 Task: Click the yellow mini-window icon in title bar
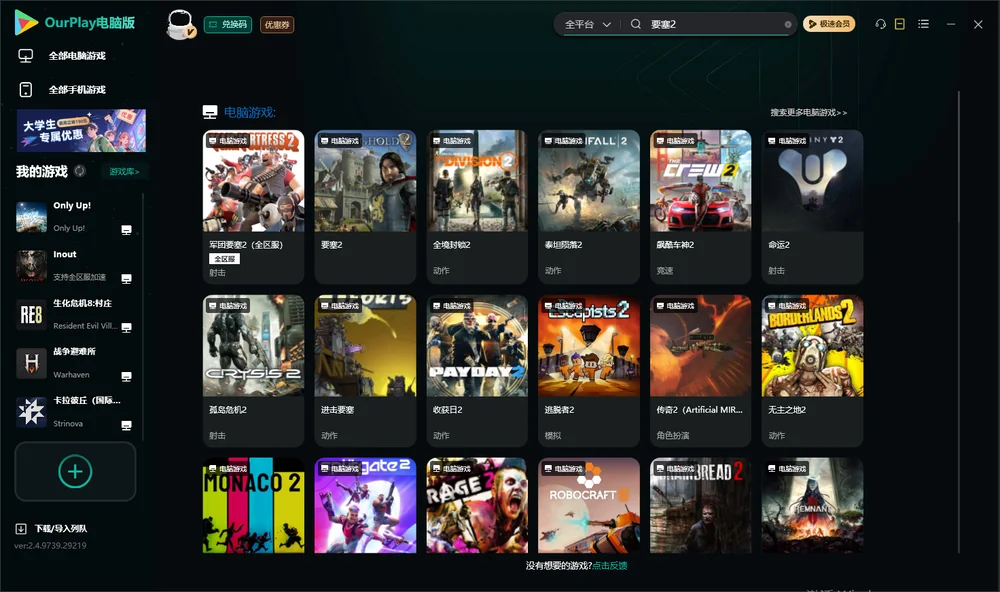click(x=900, y=24)
